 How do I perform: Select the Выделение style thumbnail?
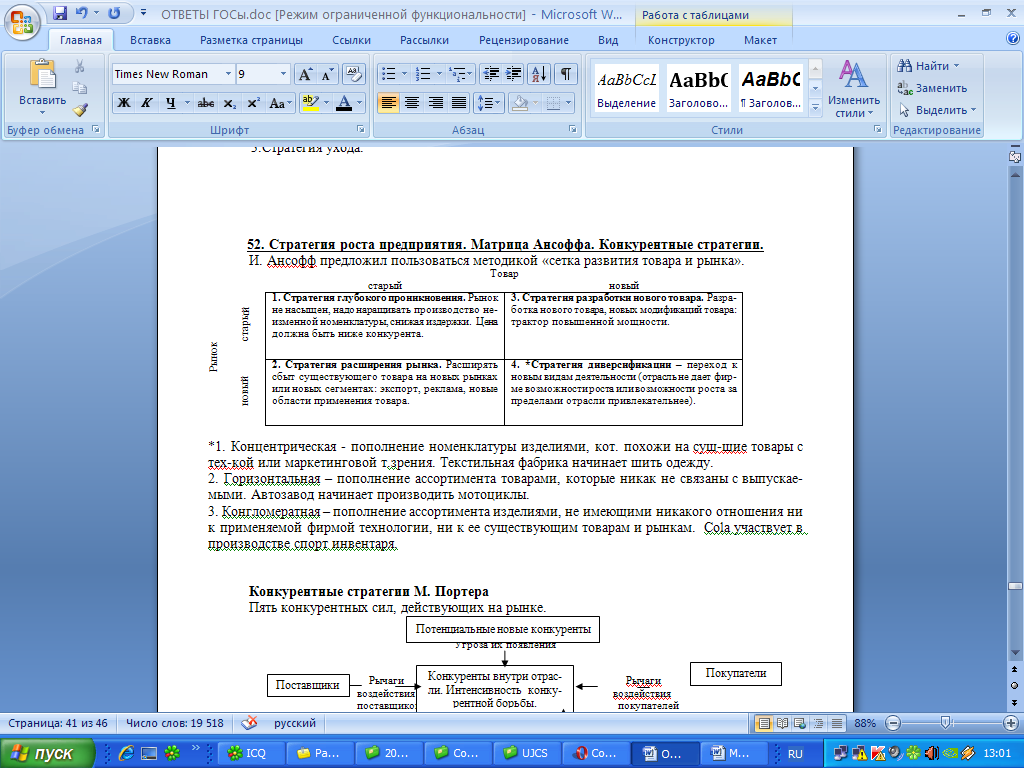626,88
